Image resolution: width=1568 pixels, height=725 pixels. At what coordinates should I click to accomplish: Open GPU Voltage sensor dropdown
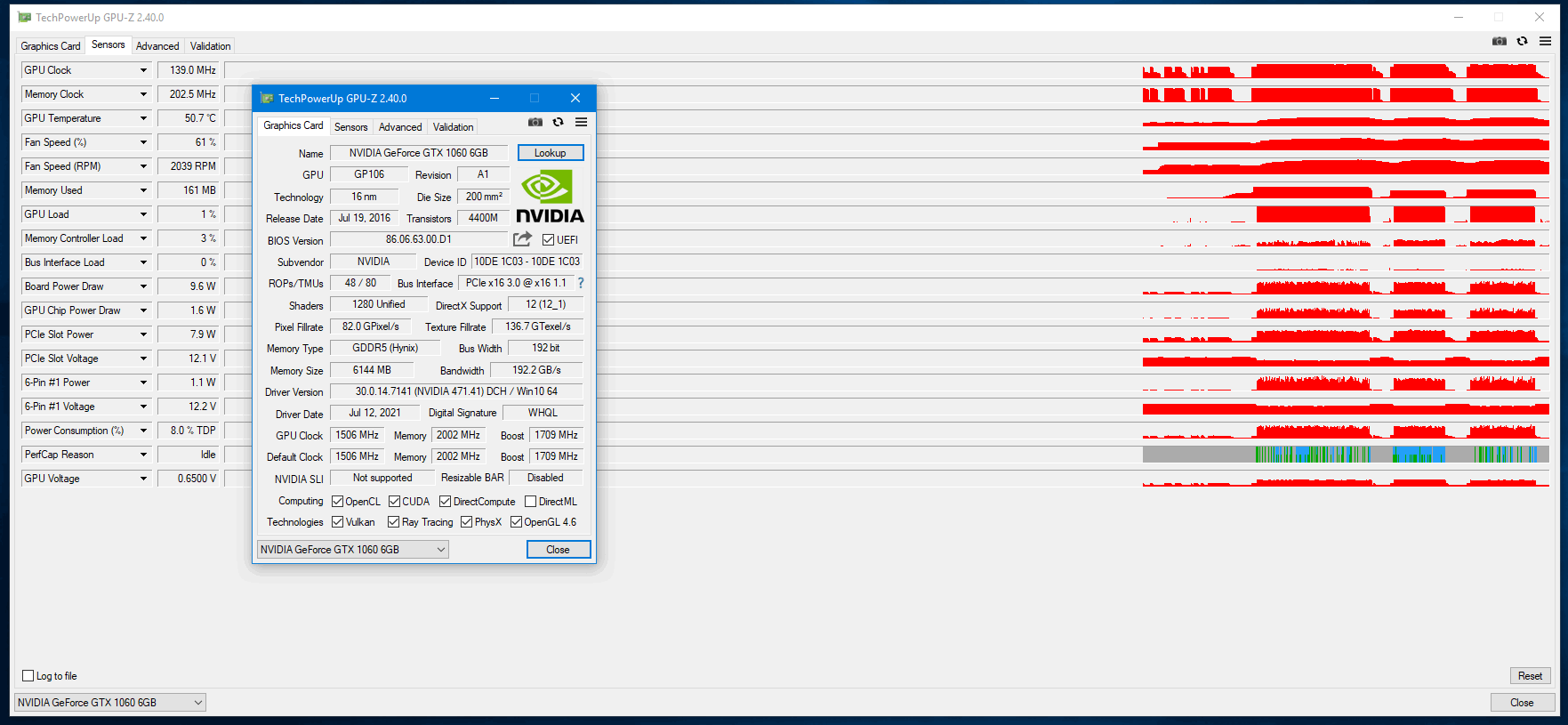143,479
